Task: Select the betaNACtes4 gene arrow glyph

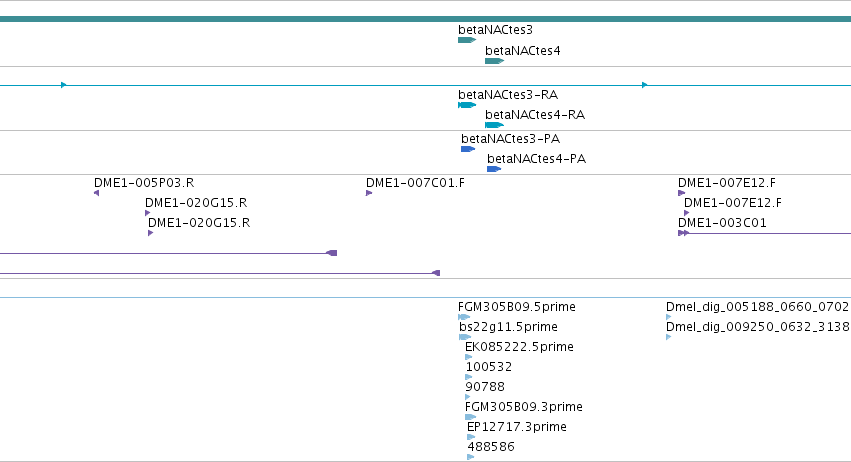Action: tap(494, 61)
